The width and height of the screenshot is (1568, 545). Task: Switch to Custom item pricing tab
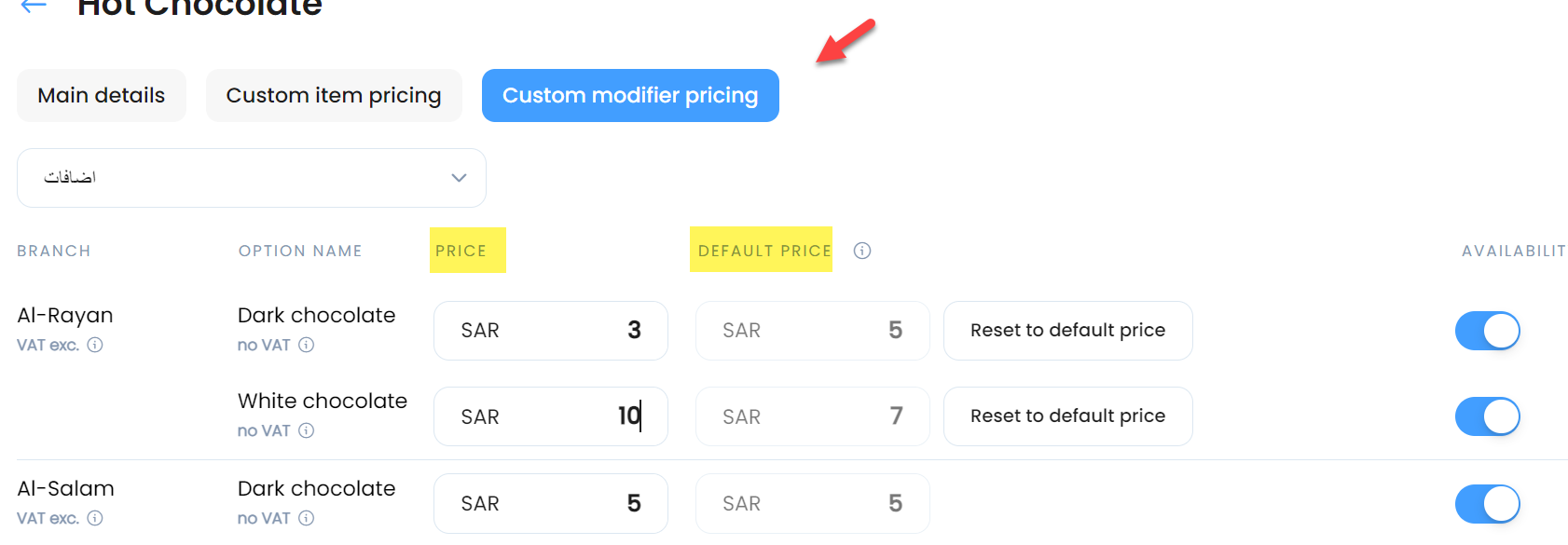(x=334, y=95)
